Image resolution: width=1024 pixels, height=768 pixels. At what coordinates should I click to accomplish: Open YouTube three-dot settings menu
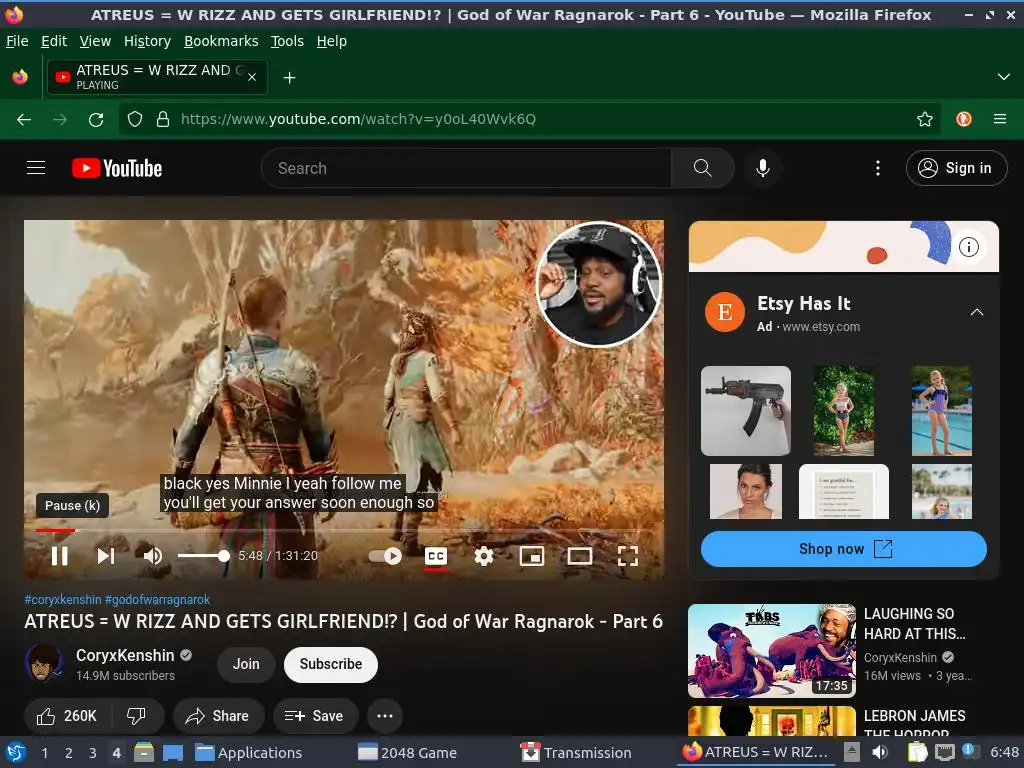coord(878,168)
